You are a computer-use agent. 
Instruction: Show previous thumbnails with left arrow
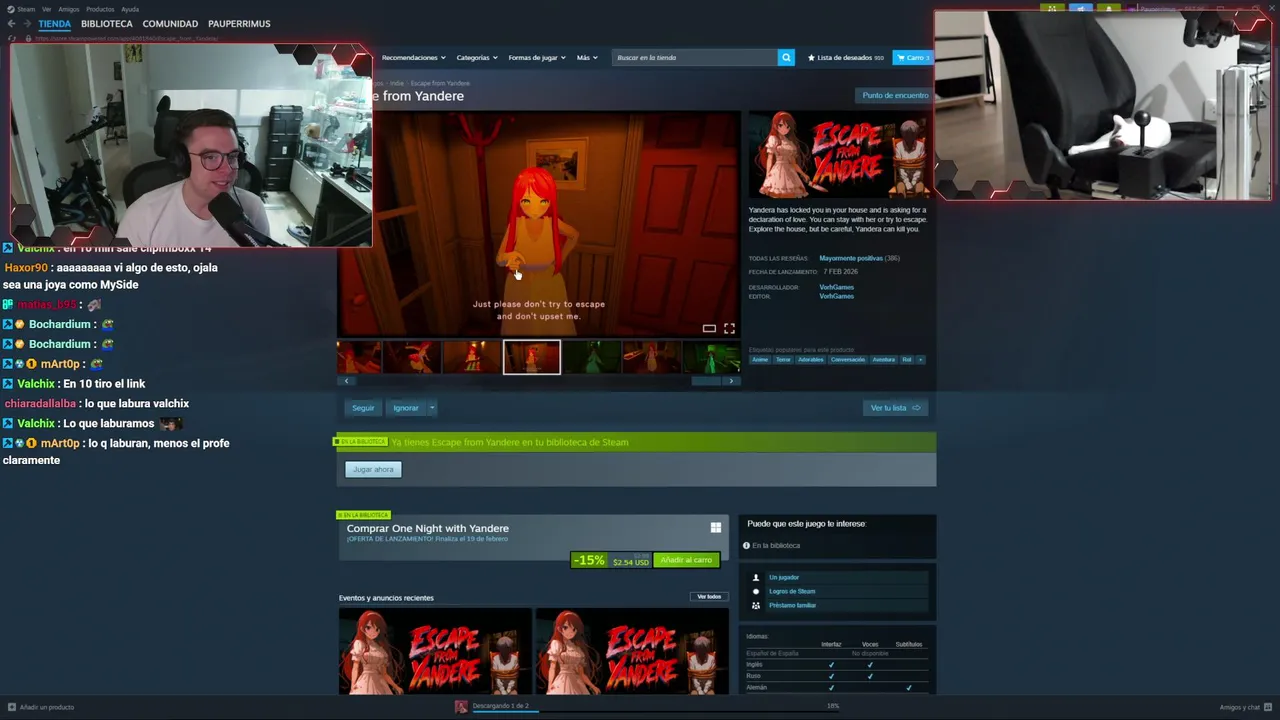(x=346, y=381)
